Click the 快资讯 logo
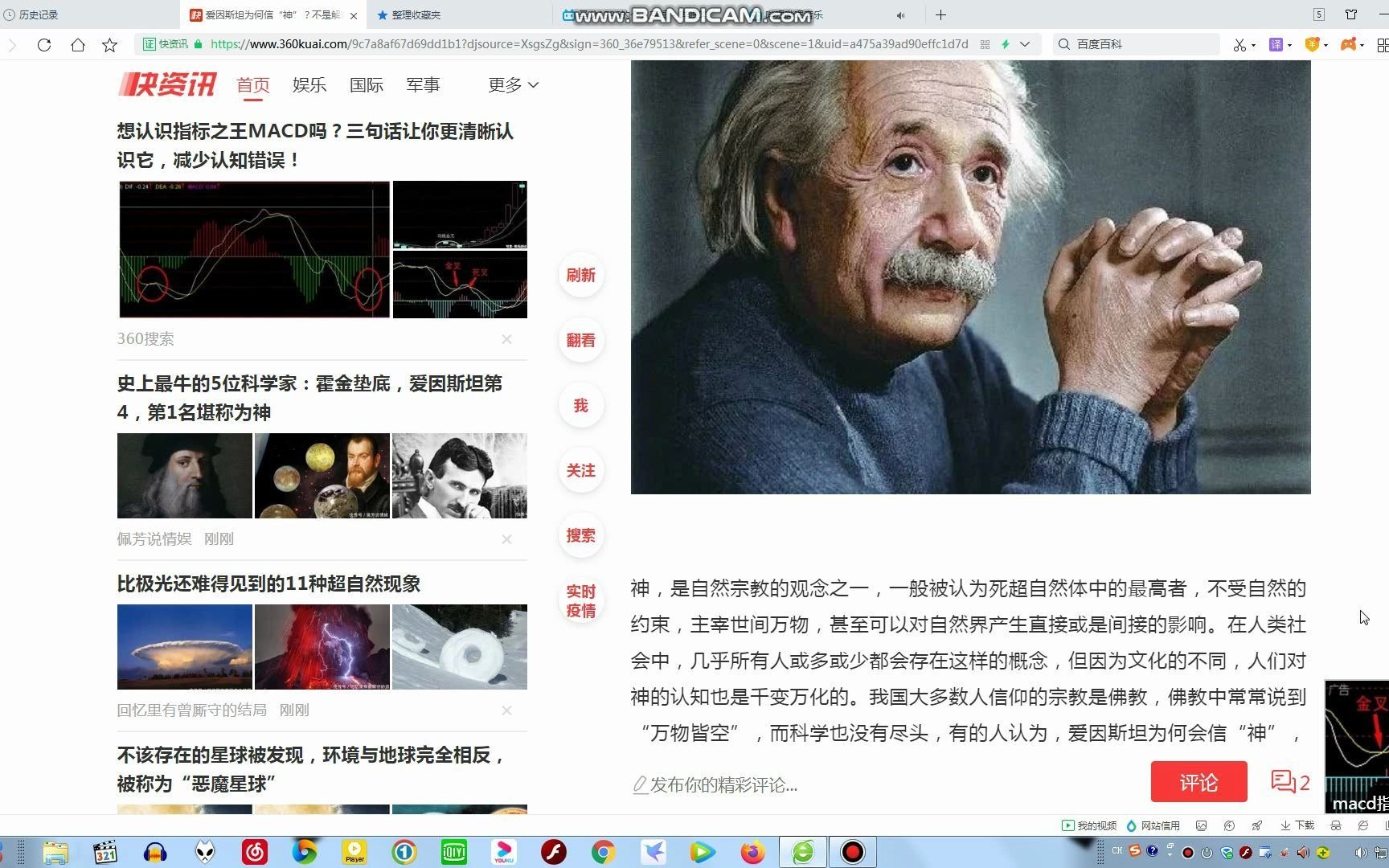This screenshot has height=868, width=1389. (167, 84)
